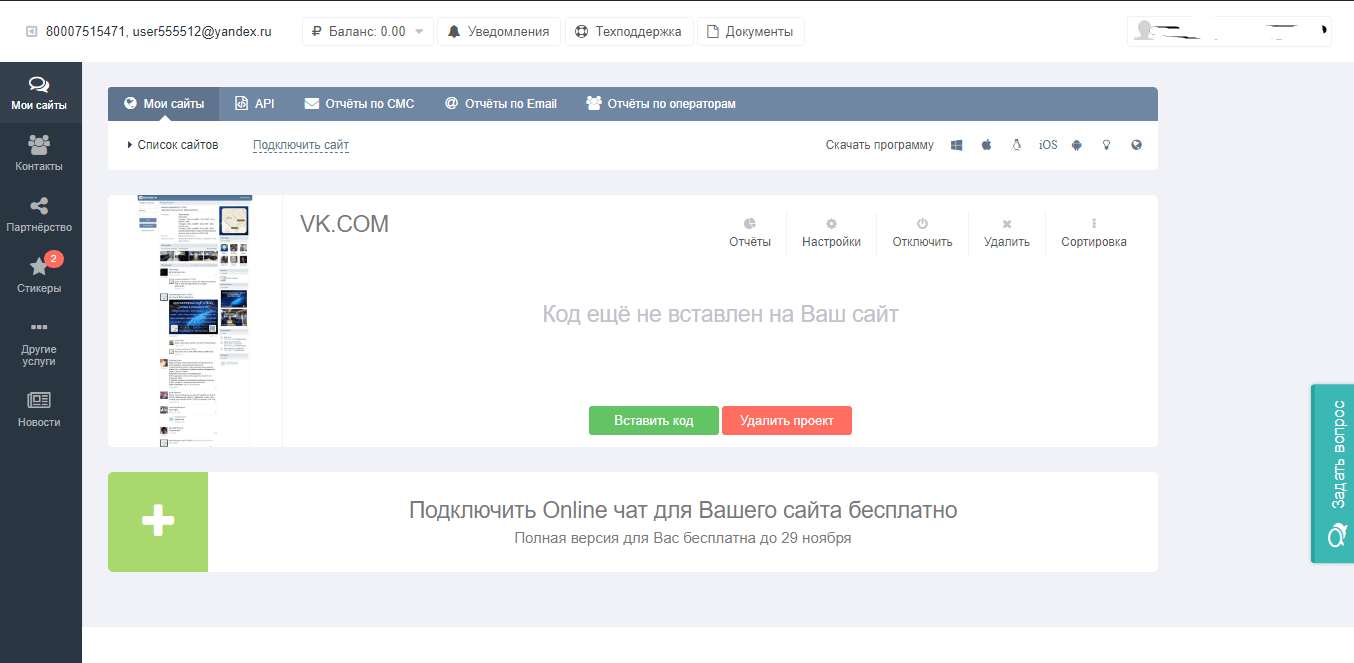The height and width of the screenshot is (663, 1354).
Task: Click the red Удалить проект button
Action: click(x=786, y=421)
